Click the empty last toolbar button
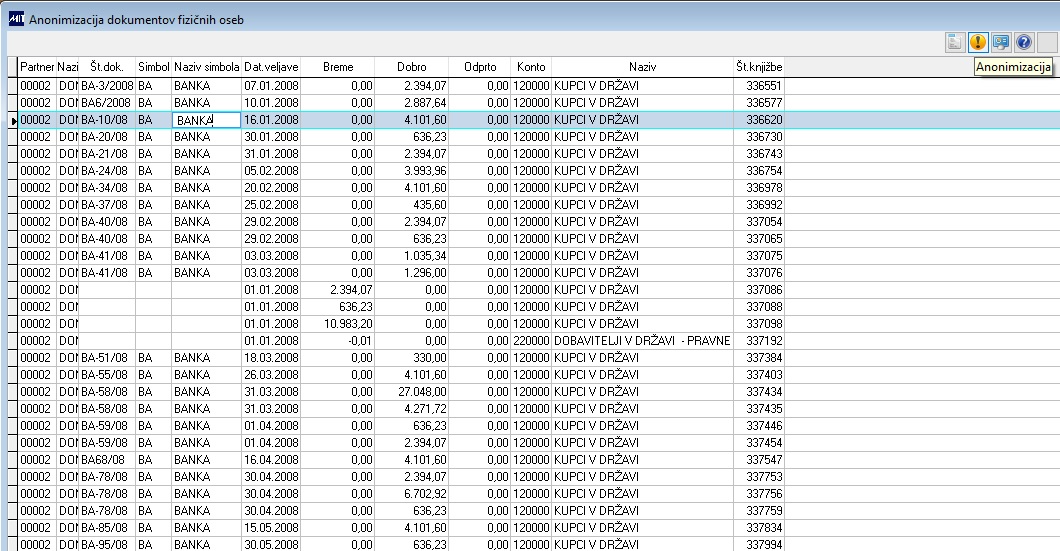Image resolution: width=1060 pixels, height=551 pixels. (1046, 43)
